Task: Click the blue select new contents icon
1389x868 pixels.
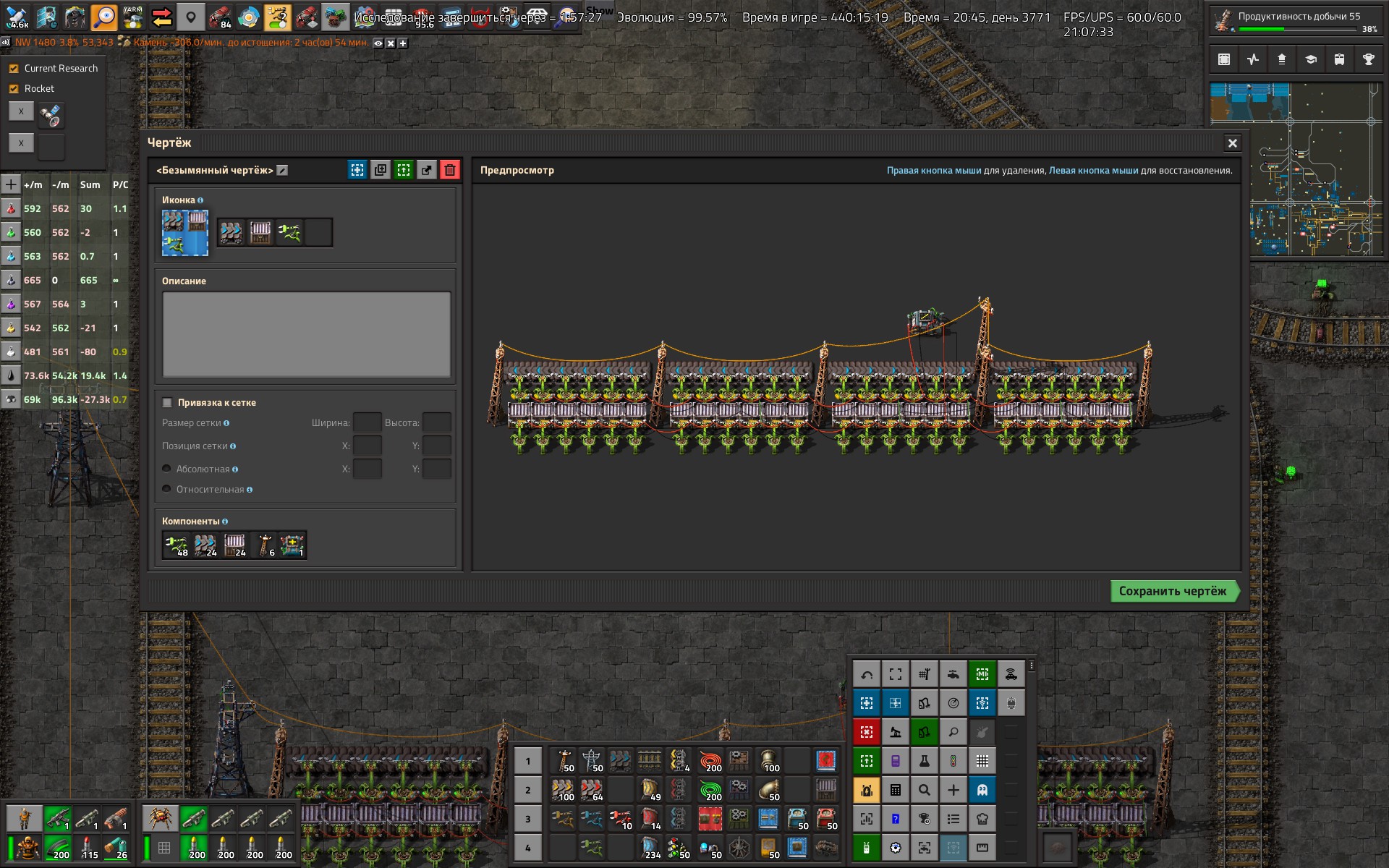Action: pos(357,170)
